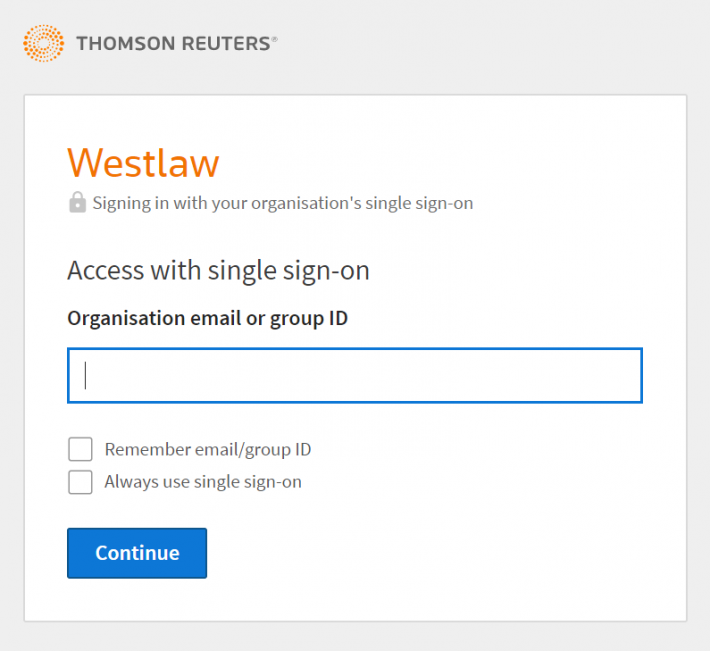This screenshot has height=651, width=710.
Task: Submit the single sign-on form with Continue
Action: point(137,553)
